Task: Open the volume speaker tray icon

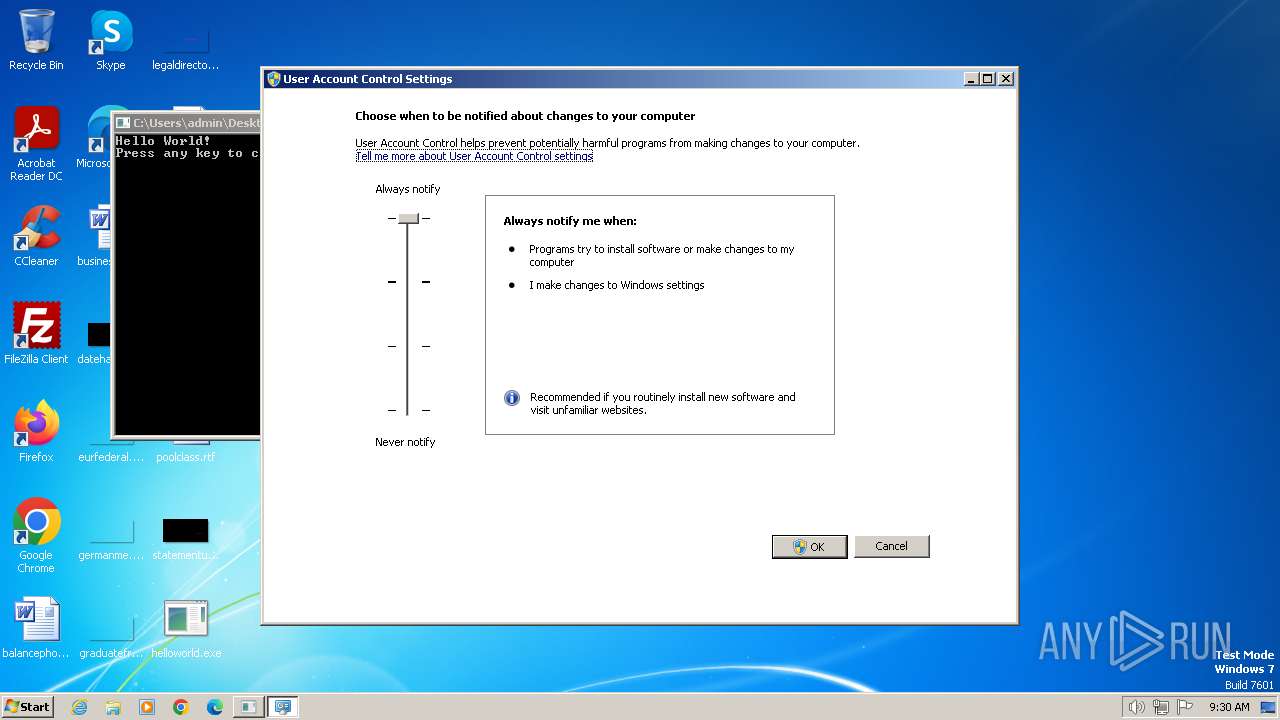Action: coord(1136,707)
